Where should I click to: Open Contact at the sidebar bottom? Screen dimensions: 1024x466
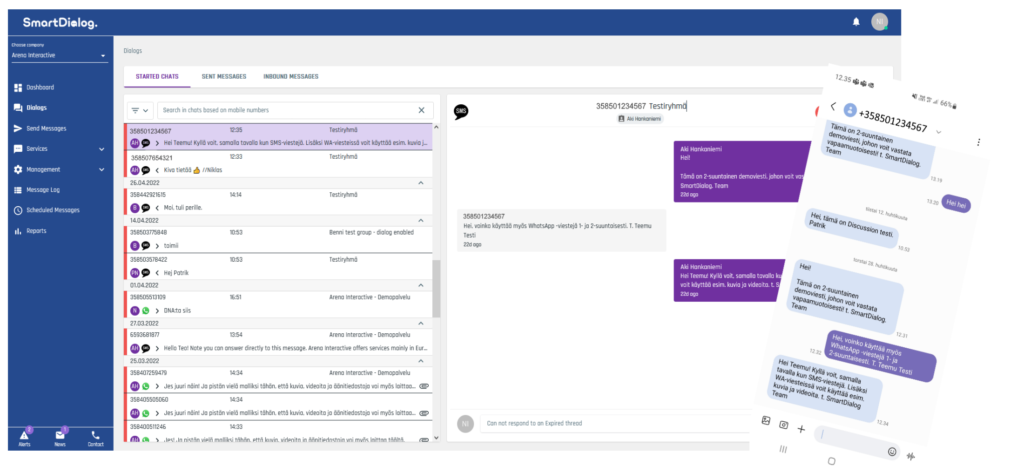tap(95, 438)
